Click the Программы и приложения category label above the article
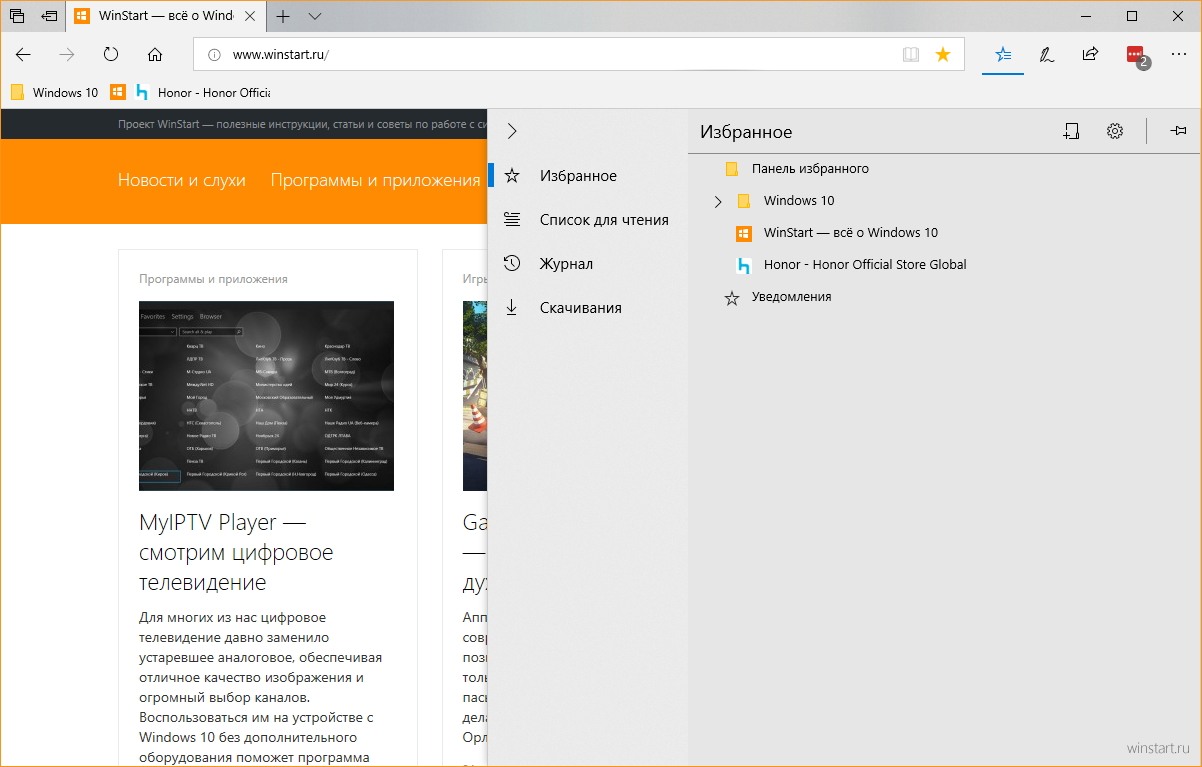1202x767 pixels. [213, 279]
